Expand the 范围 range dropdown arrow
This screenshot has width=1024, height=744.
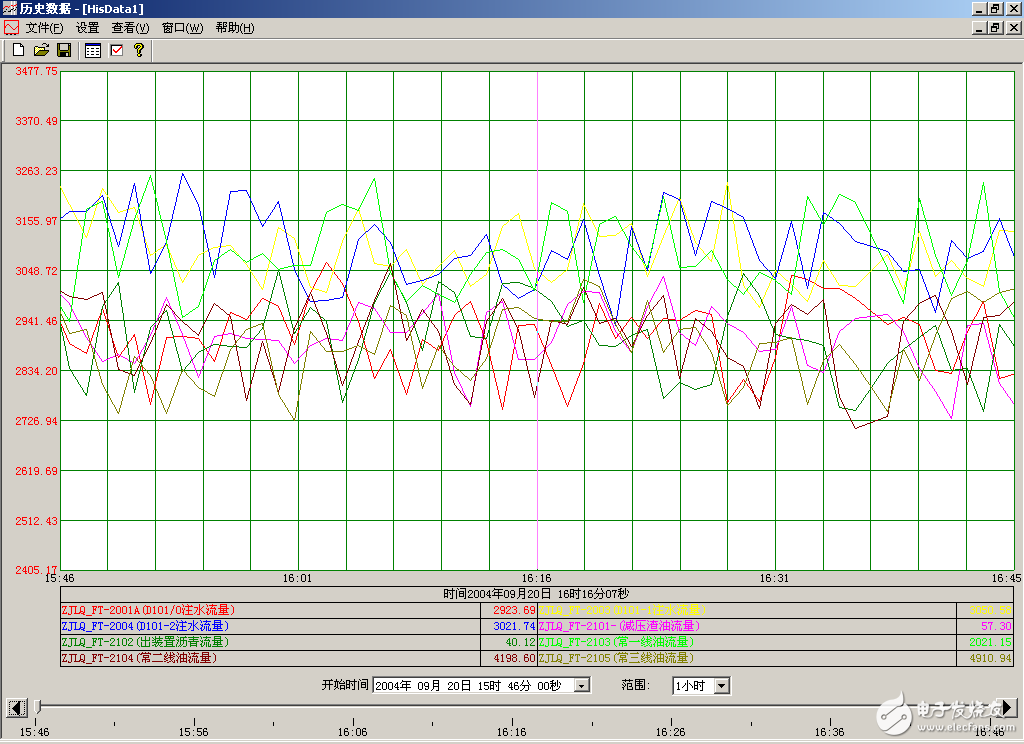coord(721,686)
